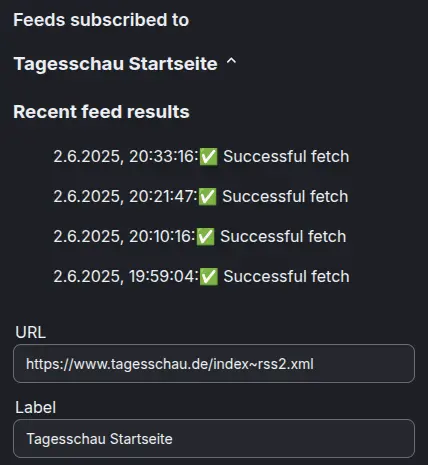
Task: Click the Tagesschau Startseite text in Label field
Action: pyautogui.click(x=99, y=439)
